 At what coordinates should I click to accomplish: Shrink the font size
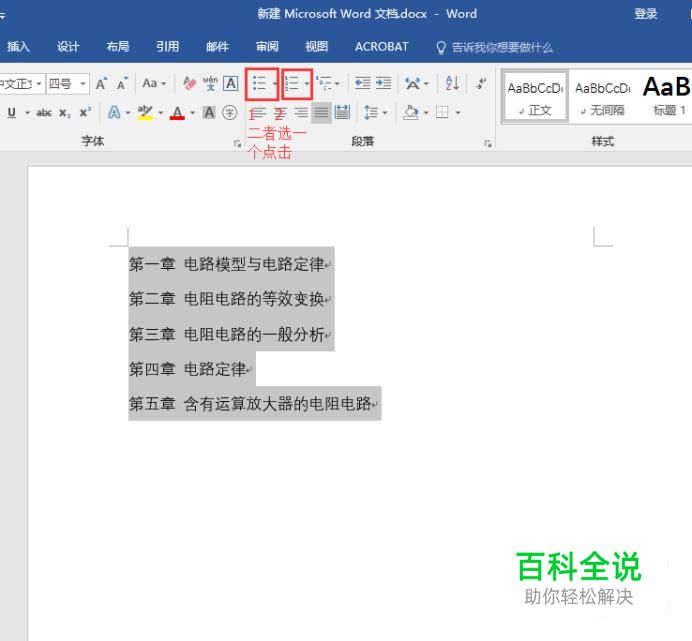tap(122, 83)
